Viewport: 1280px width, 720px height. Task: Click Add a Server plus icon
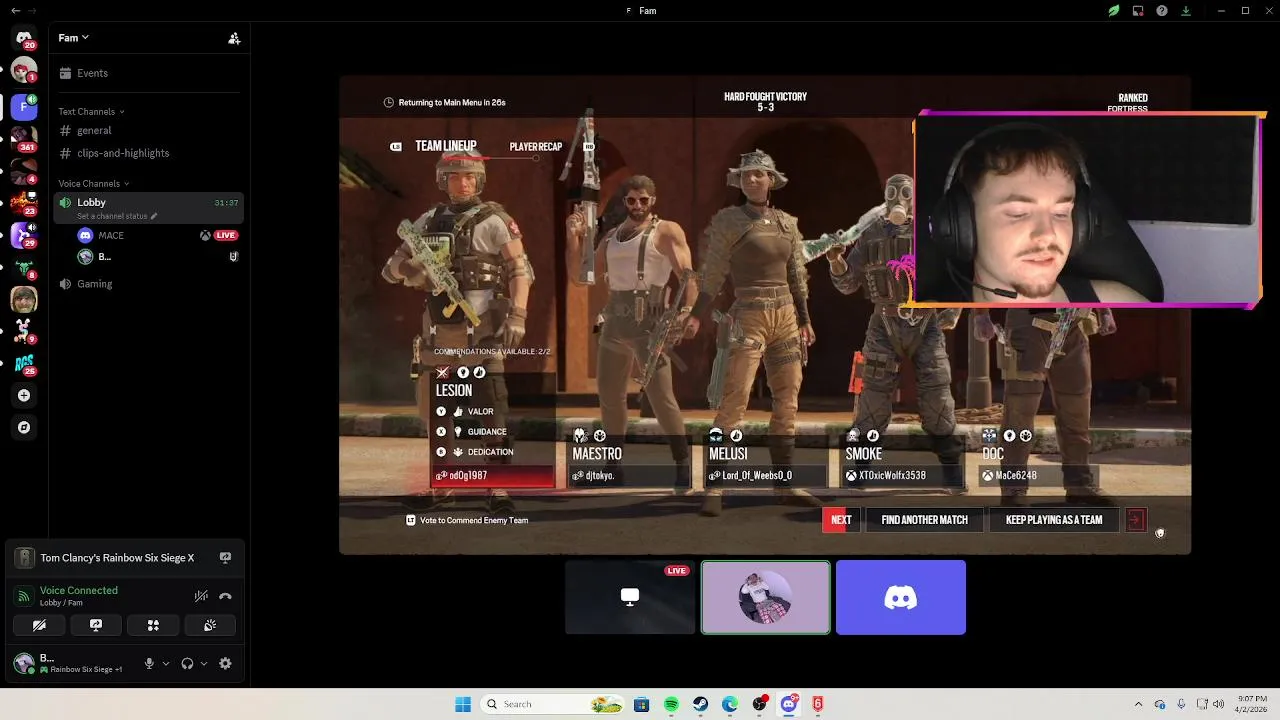coord(24,395)
